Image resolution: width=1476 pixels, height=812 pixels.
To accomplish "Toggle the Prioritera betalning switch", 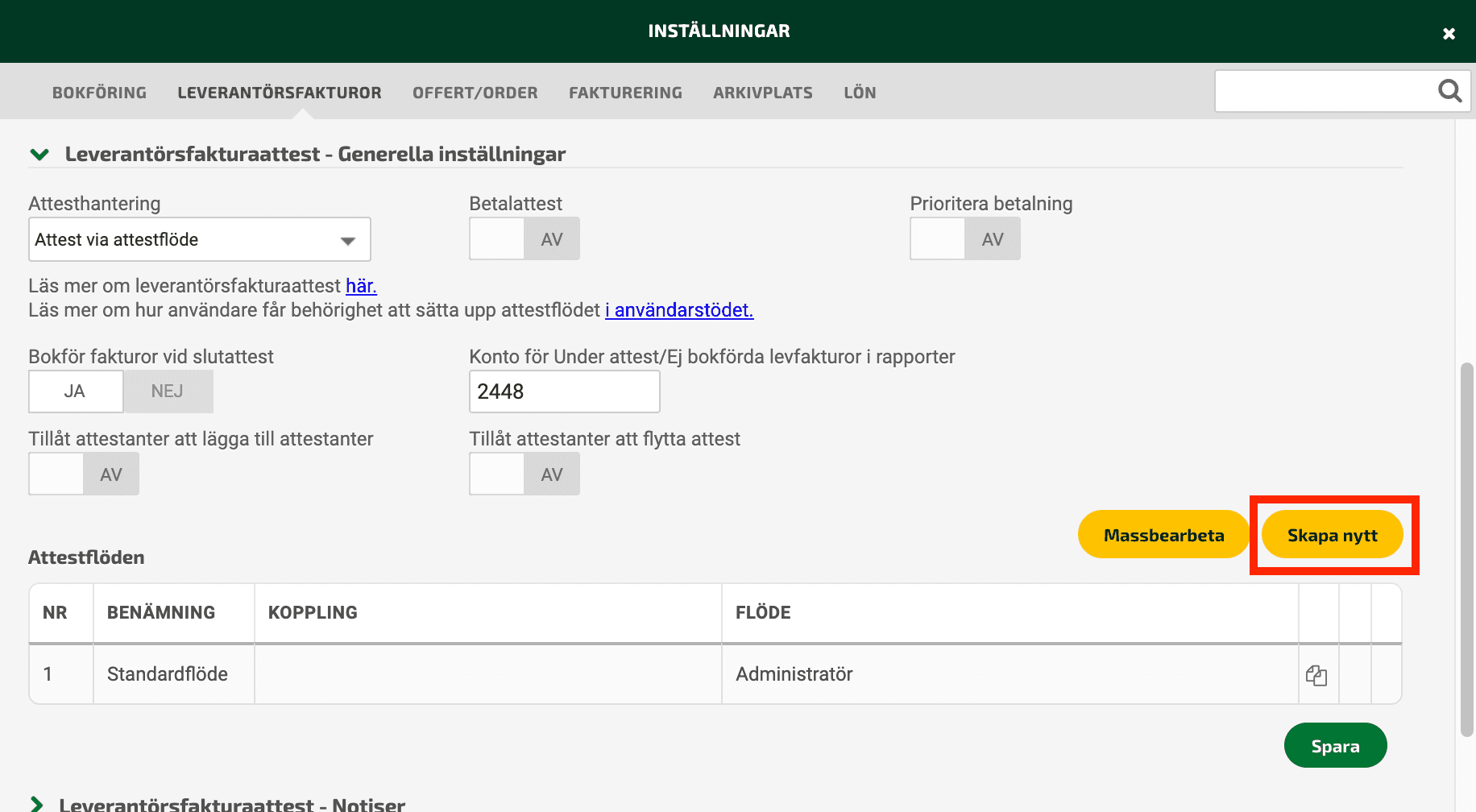I will coord(965,238).
